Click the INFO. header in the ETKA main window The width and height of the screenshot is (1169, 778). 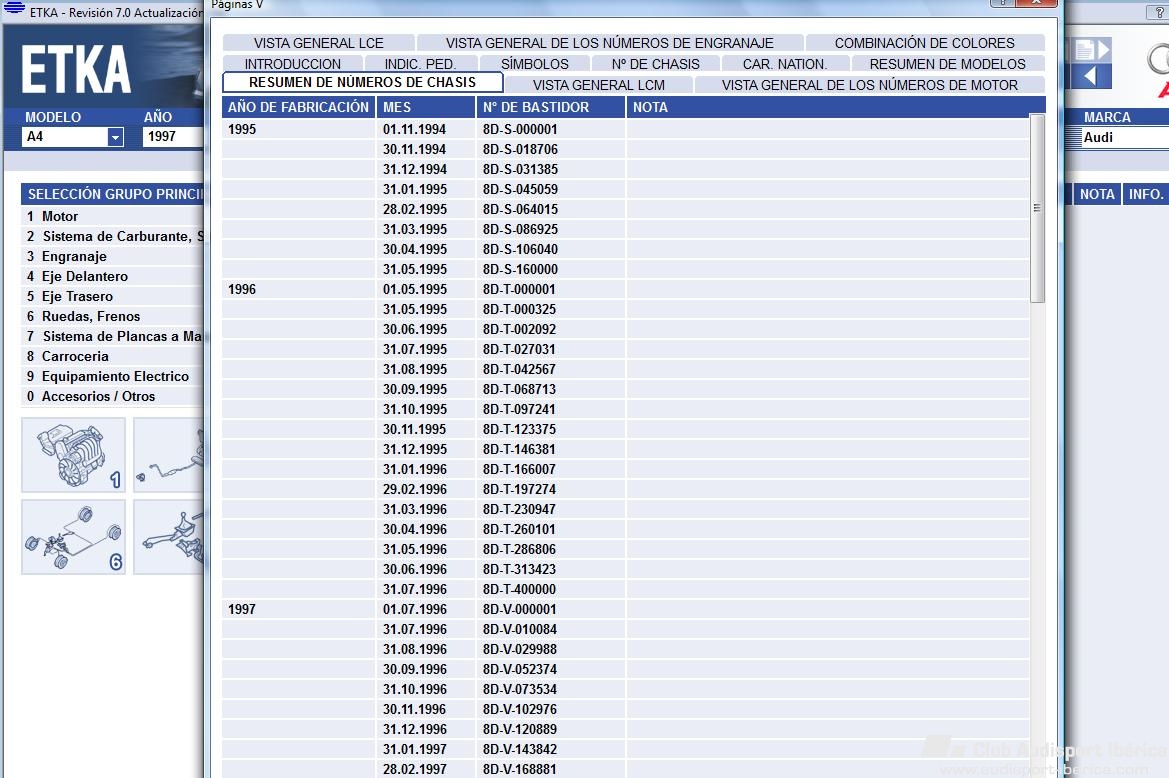pyautogui.click(x=1145, y=194)
